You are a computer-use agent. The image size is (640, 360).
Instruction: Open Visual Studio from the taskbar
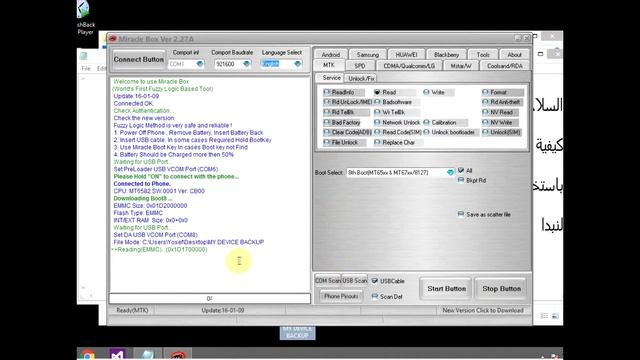117,354
